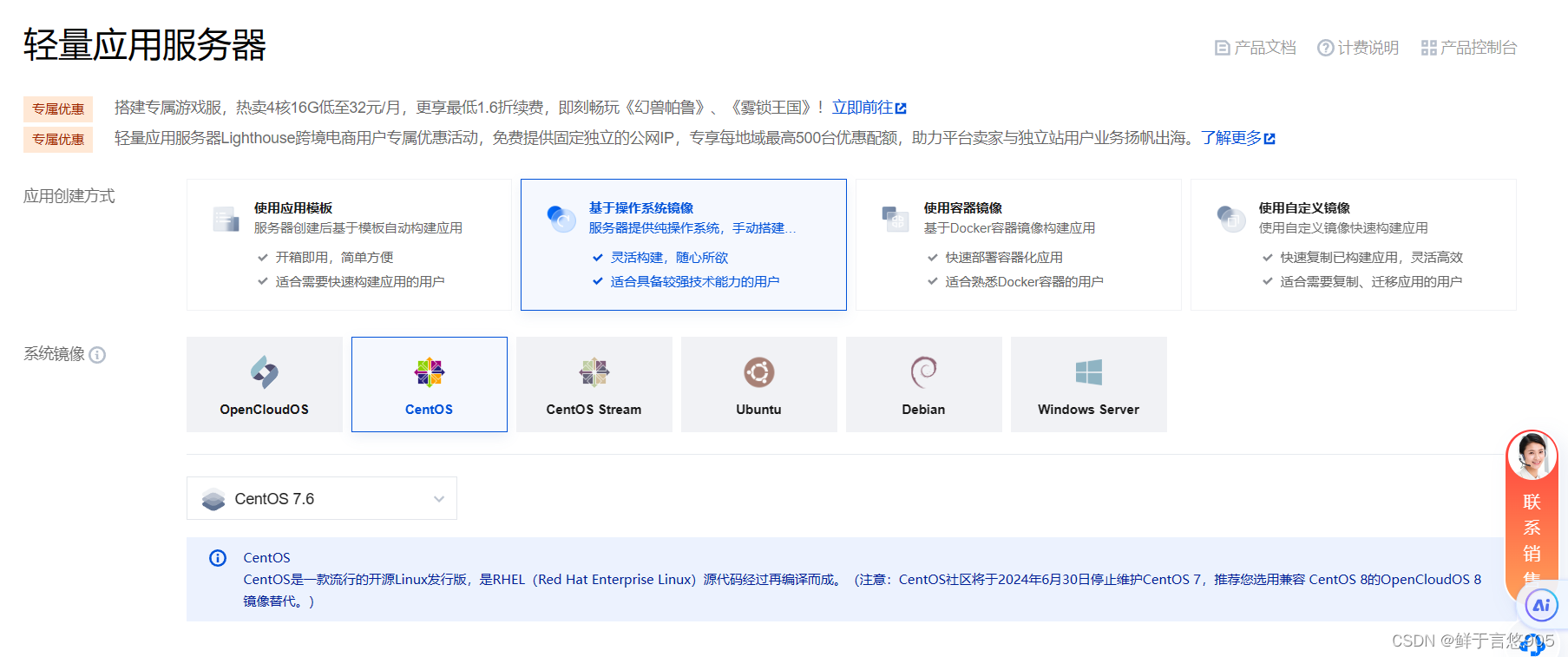Select the 使用容器镜像 creation card

pos(1019,245)
